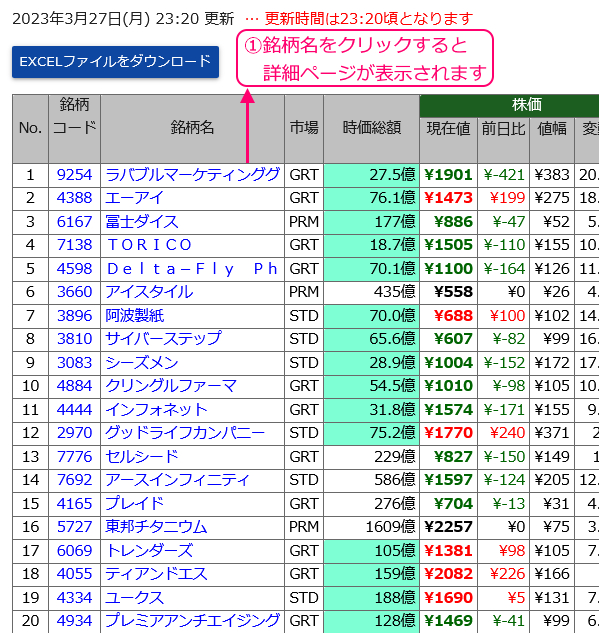Open stock code 7776 link

point(75,456)
